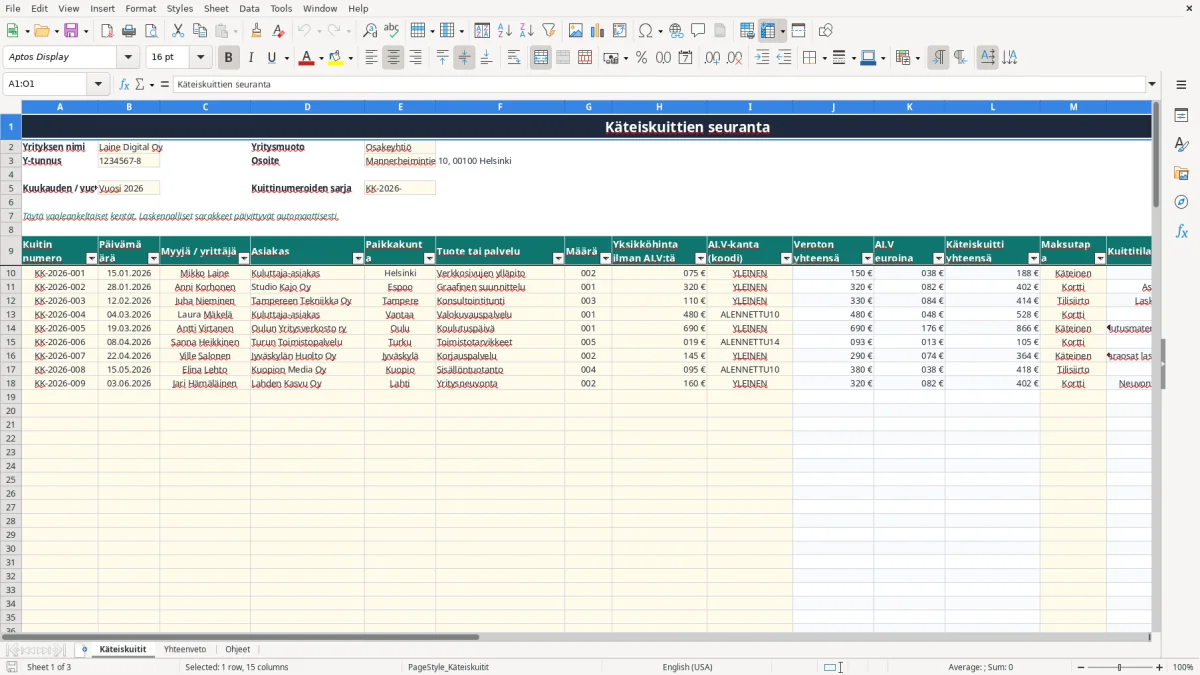Open the Function Wizard beside formula bar
Screen dimensions: 1200x675
(125, 84)
